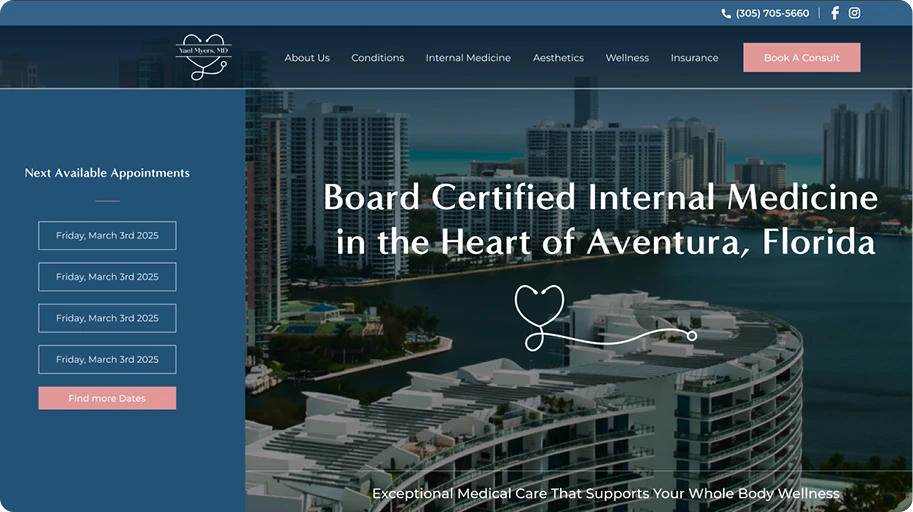The height and width of the screenshot is (512, 913).
Task: Click the Find more Dates button
Action: pyautogui.click(x=107, y=398)
